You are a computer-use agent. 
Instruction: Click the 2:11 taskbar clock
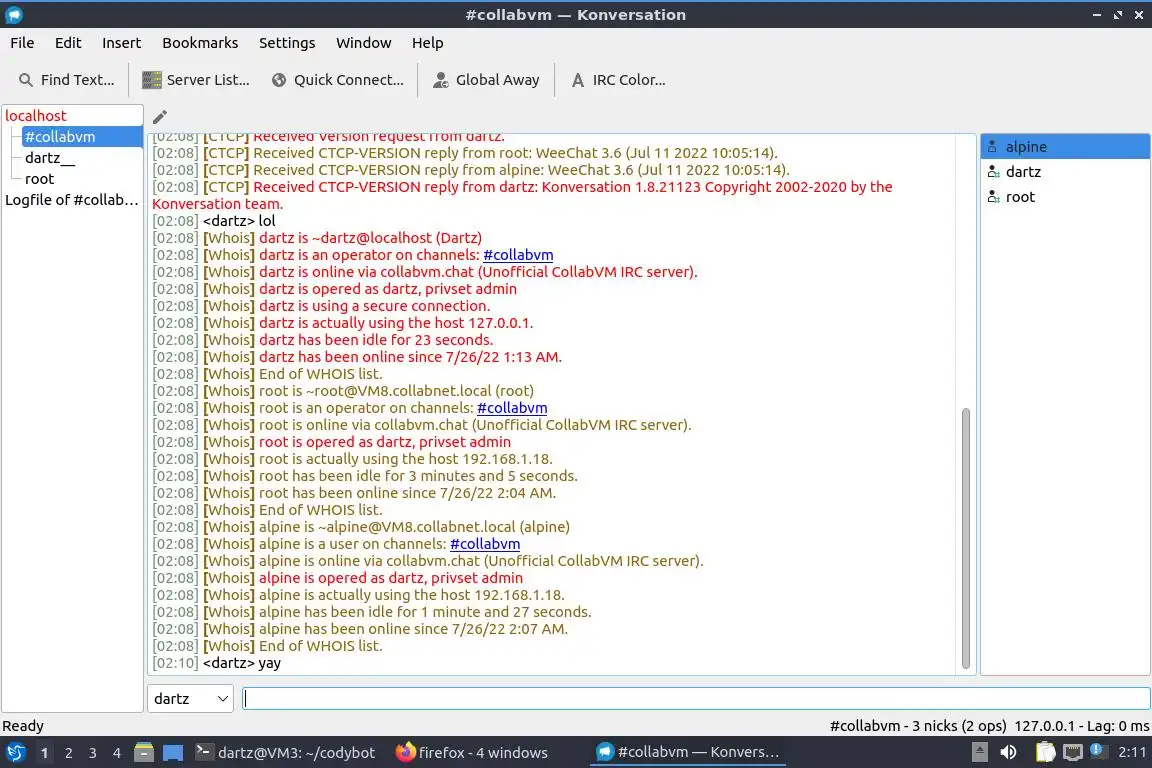[x=1131, y=753]
